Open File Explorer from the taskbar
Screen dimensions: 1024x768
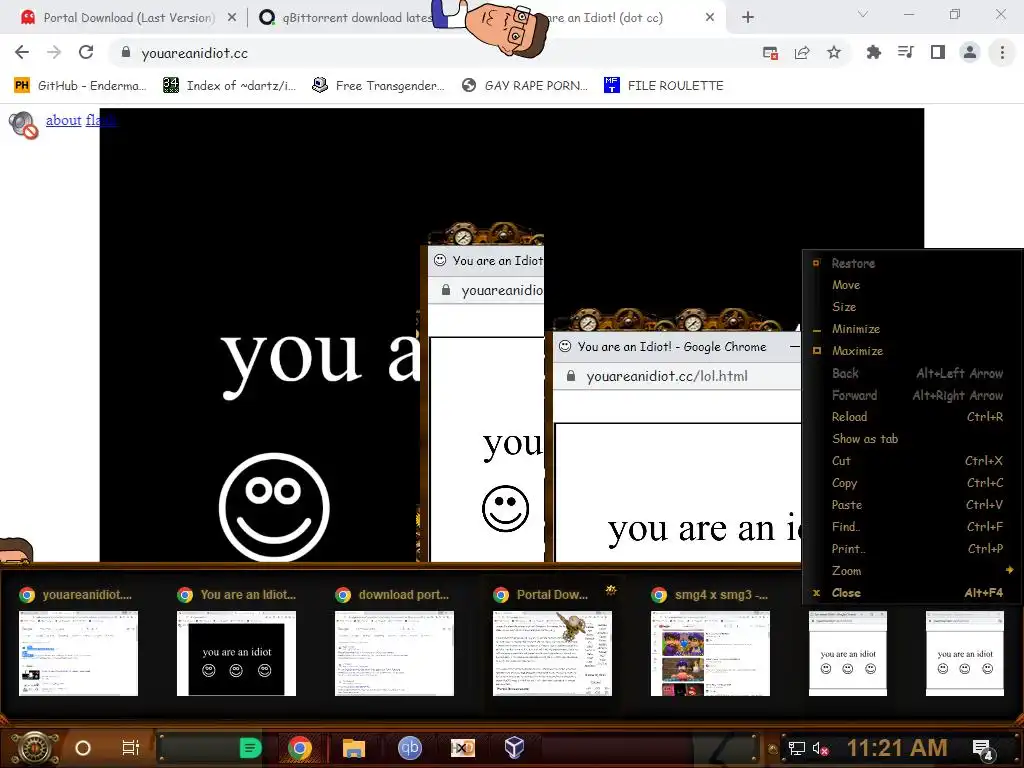pos(353,748)
